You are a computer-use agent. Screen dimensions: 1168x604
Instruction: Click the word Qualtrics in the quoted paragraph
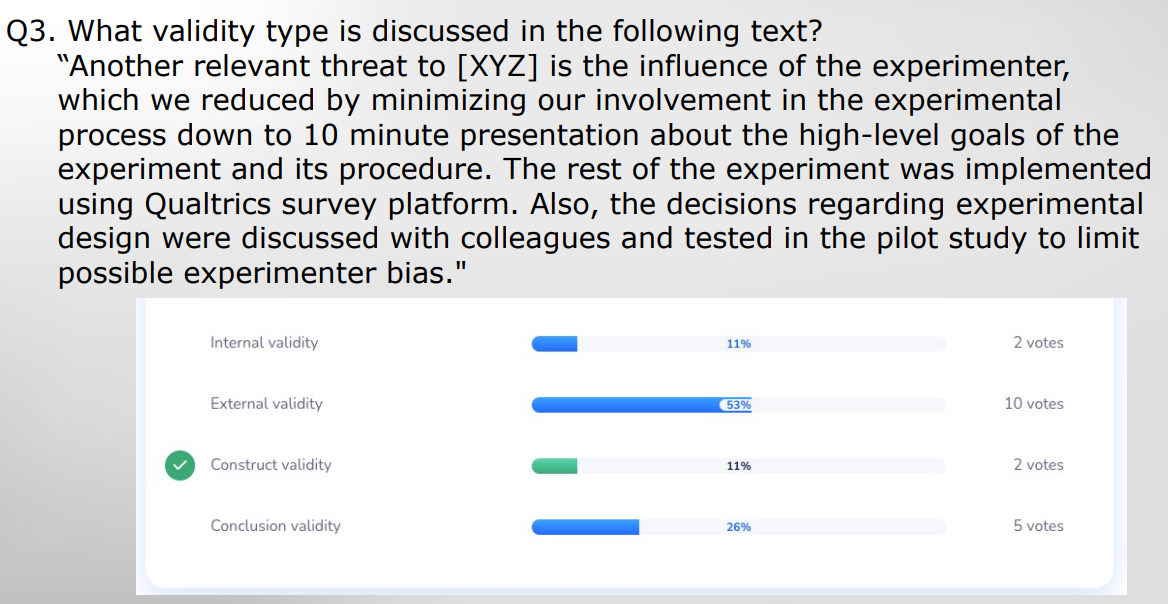coord(209,204)
